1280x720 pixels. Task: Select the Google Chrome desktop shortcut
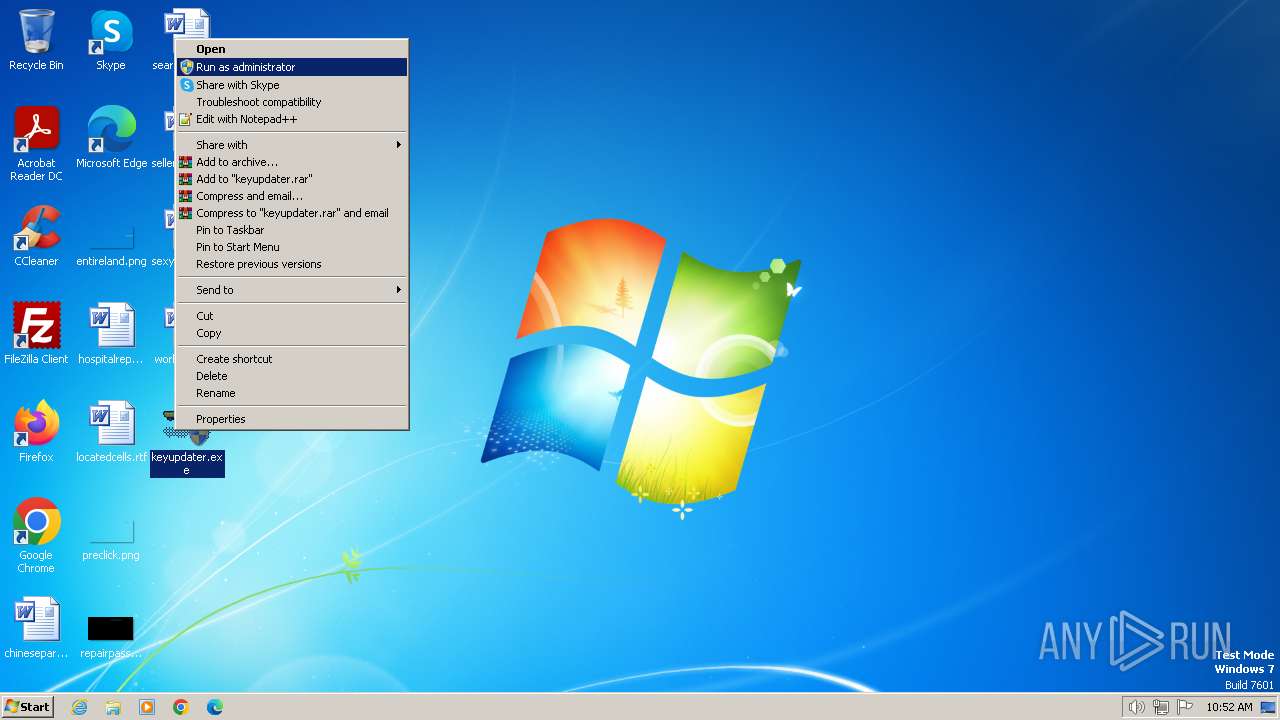click(36, 535)
